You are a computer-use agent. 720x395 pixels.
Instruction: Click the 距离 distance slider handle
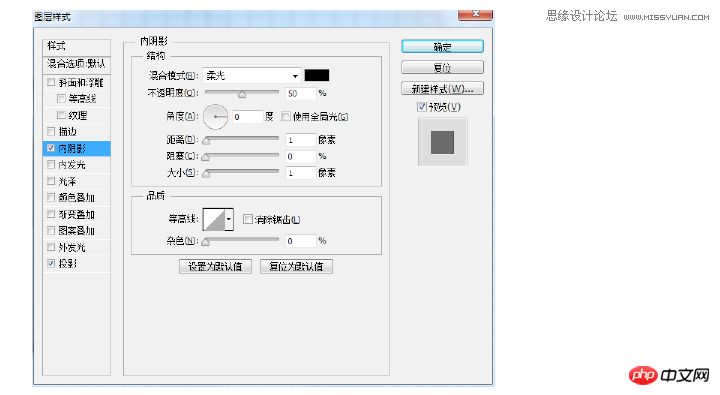(206, 141)
